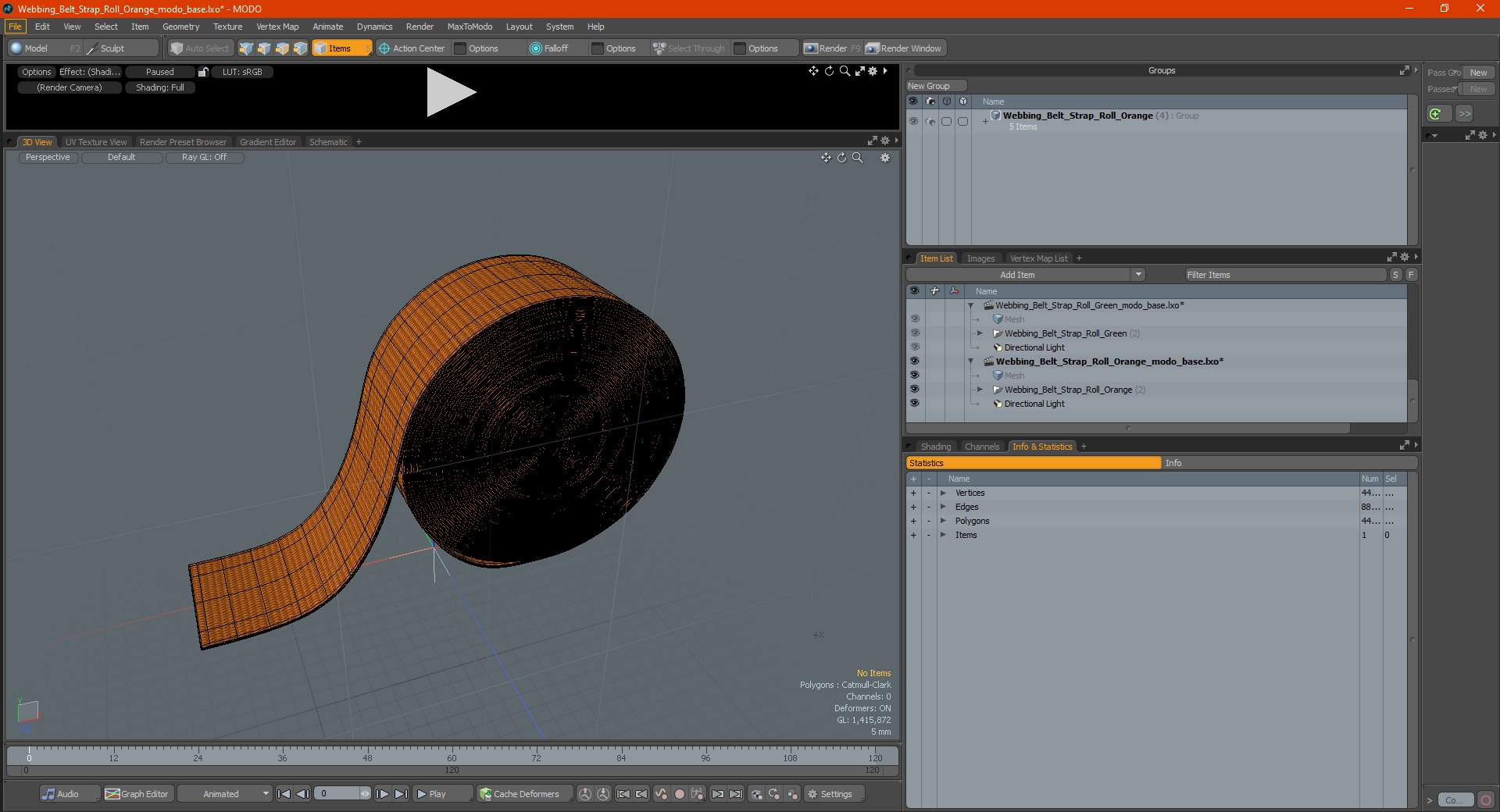Image resolution: width=1500 pixels, height=812 pixels.
Task: Step to previous frame
Action: pyautogui.click(x=303, y=794)
